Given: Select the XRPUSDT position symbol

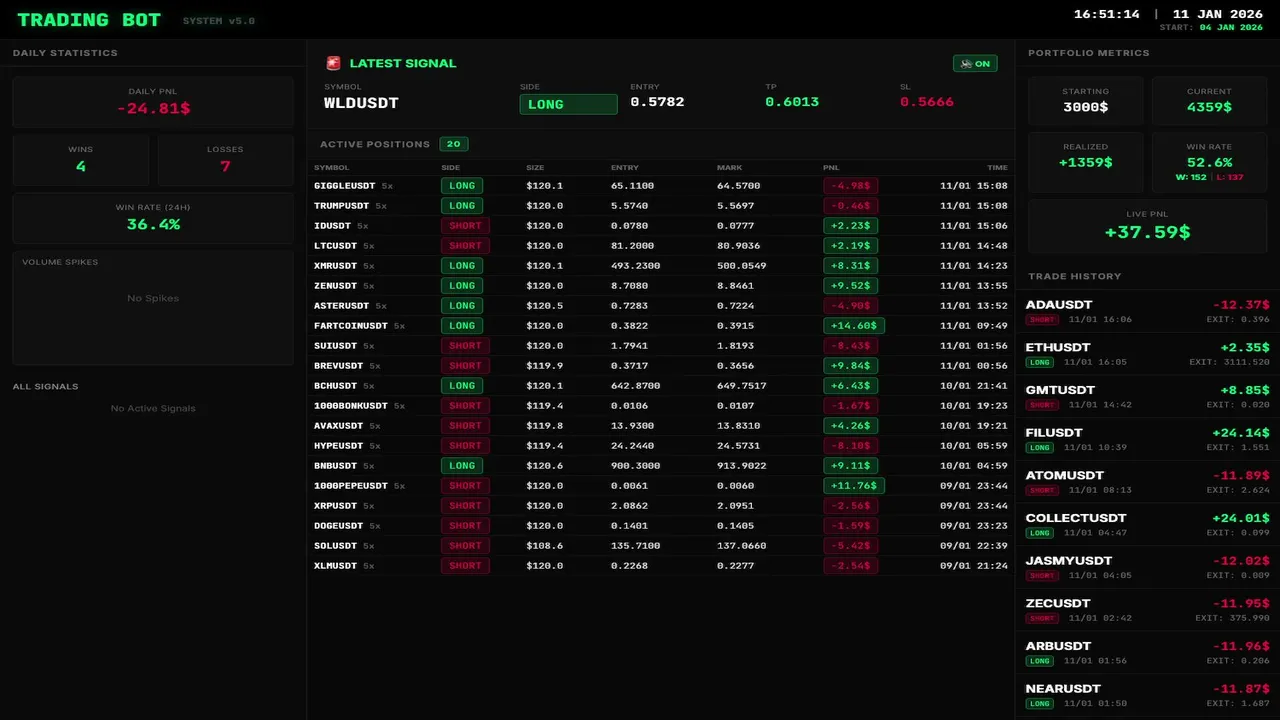Looking at the screenshot, I should coord(335,506).
